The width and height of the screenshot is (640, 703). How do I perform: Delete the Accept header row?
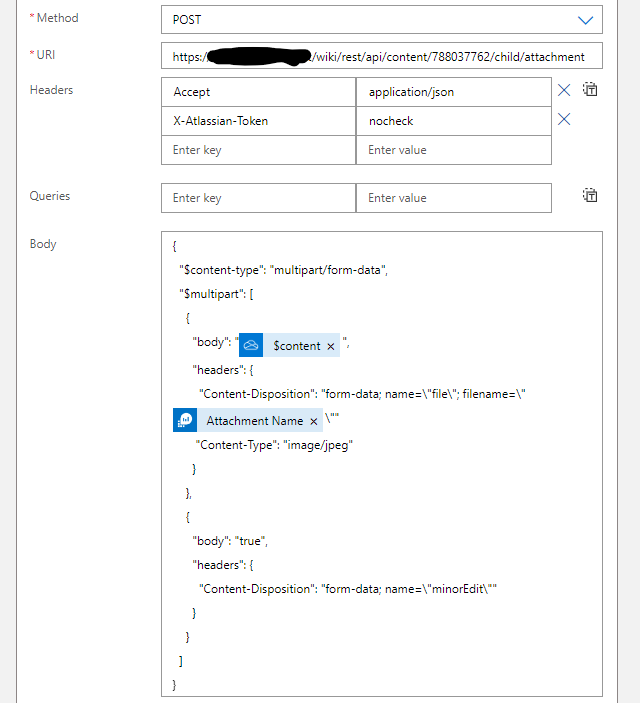coord(564,90)
